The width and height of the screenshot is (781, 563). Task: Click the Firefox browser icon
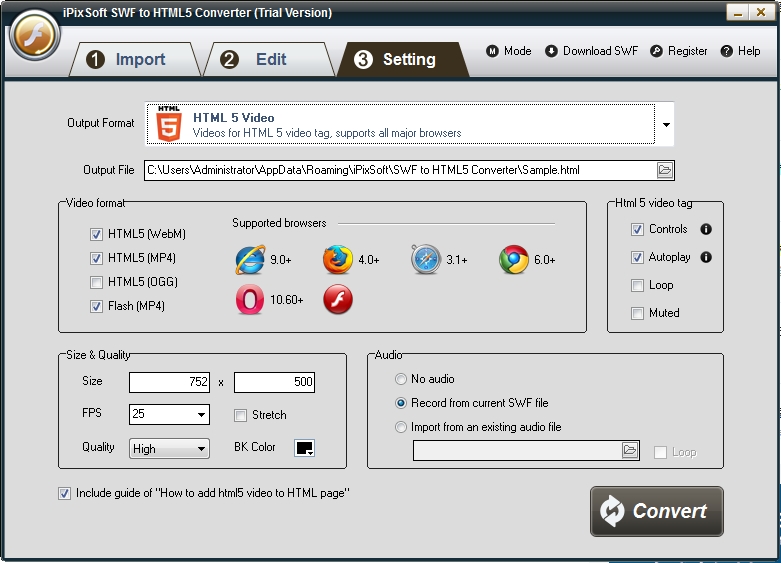point(338,260)
